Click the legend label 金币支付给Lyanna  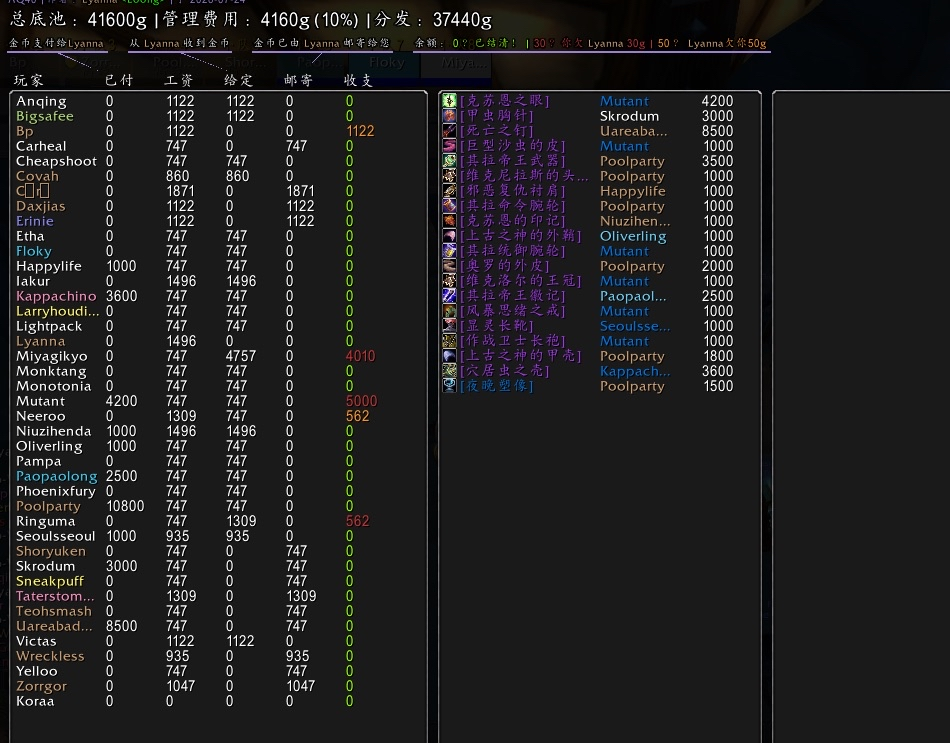point(56,43)
